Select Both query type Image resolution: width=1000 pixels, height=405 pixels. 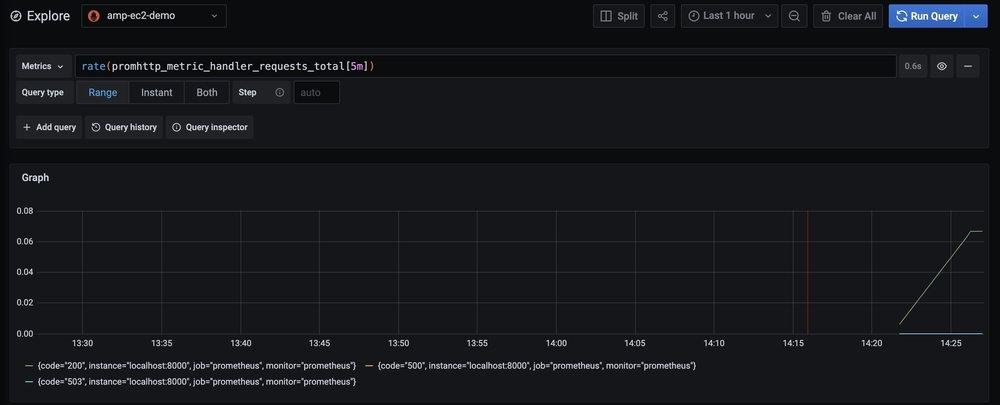[x=207, y=92]
